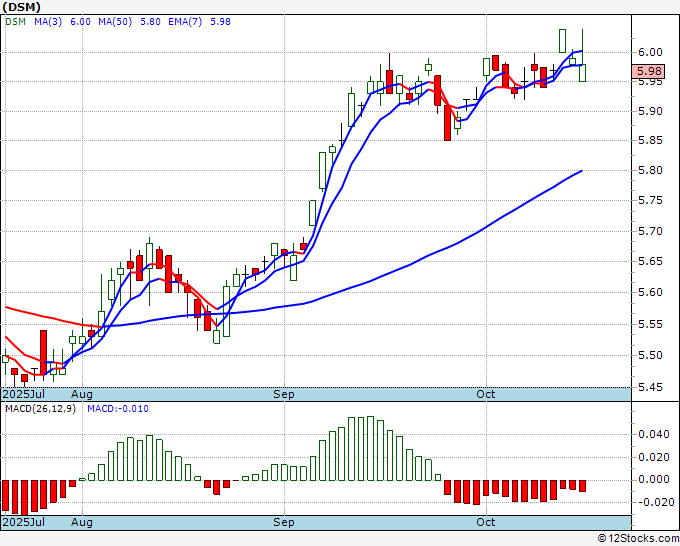Click the 5.50 price axis label
Viewport: 680px width, 546px height.
tap(650, 355)
